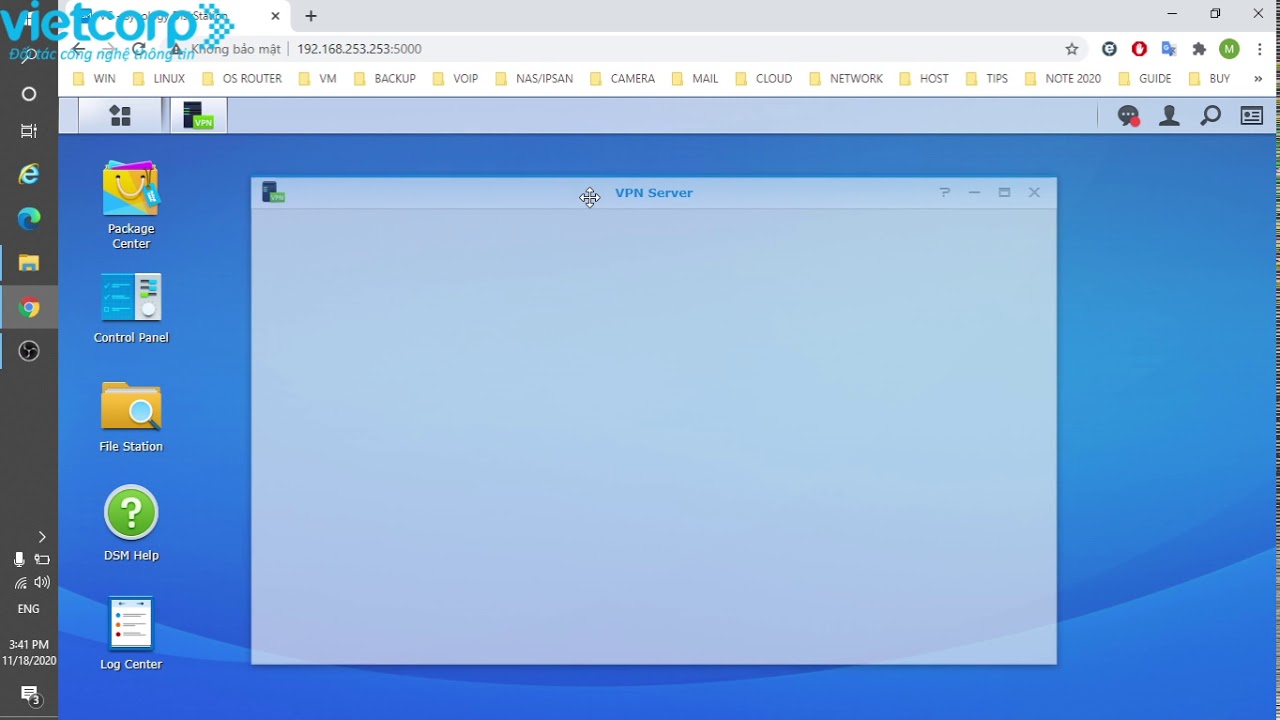
Task: Click volume speaker tray icon
Action: (x=42, y=582)
